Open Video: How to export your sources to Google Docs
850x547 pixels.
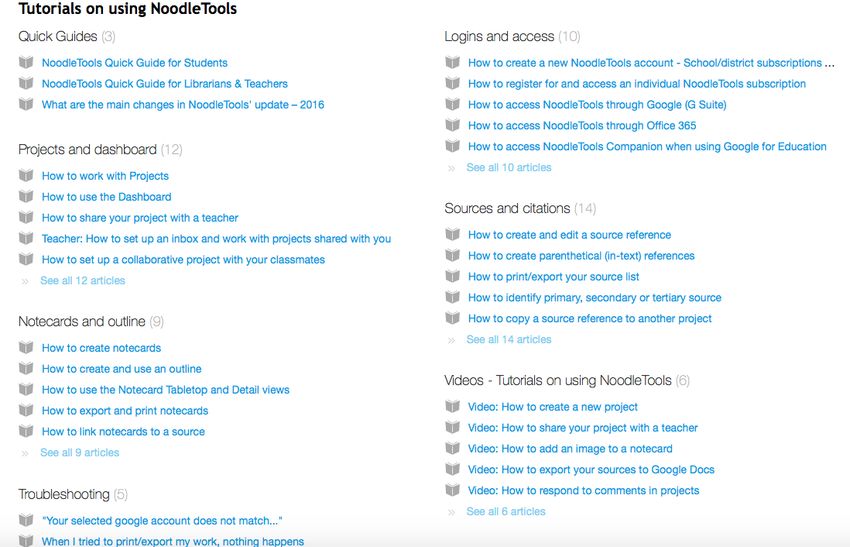[x=591, y=469]
